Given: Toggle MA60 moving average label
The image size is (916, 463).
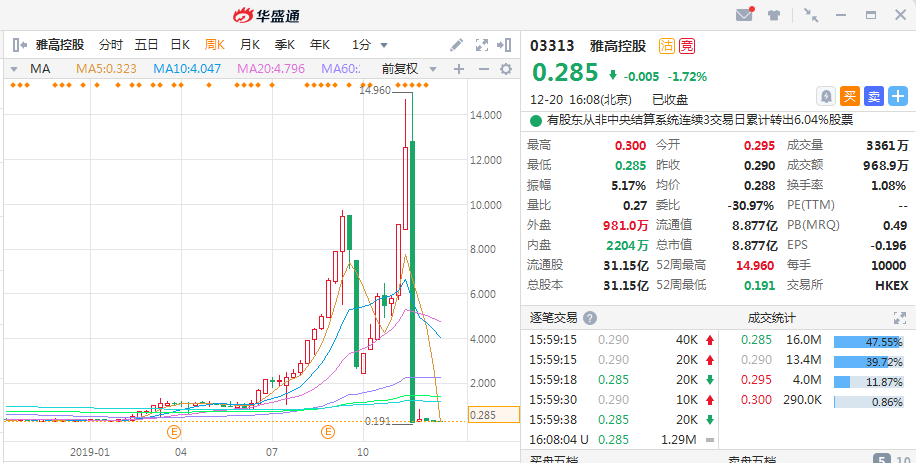Looking at the screenshot, I should coord(341,69).
